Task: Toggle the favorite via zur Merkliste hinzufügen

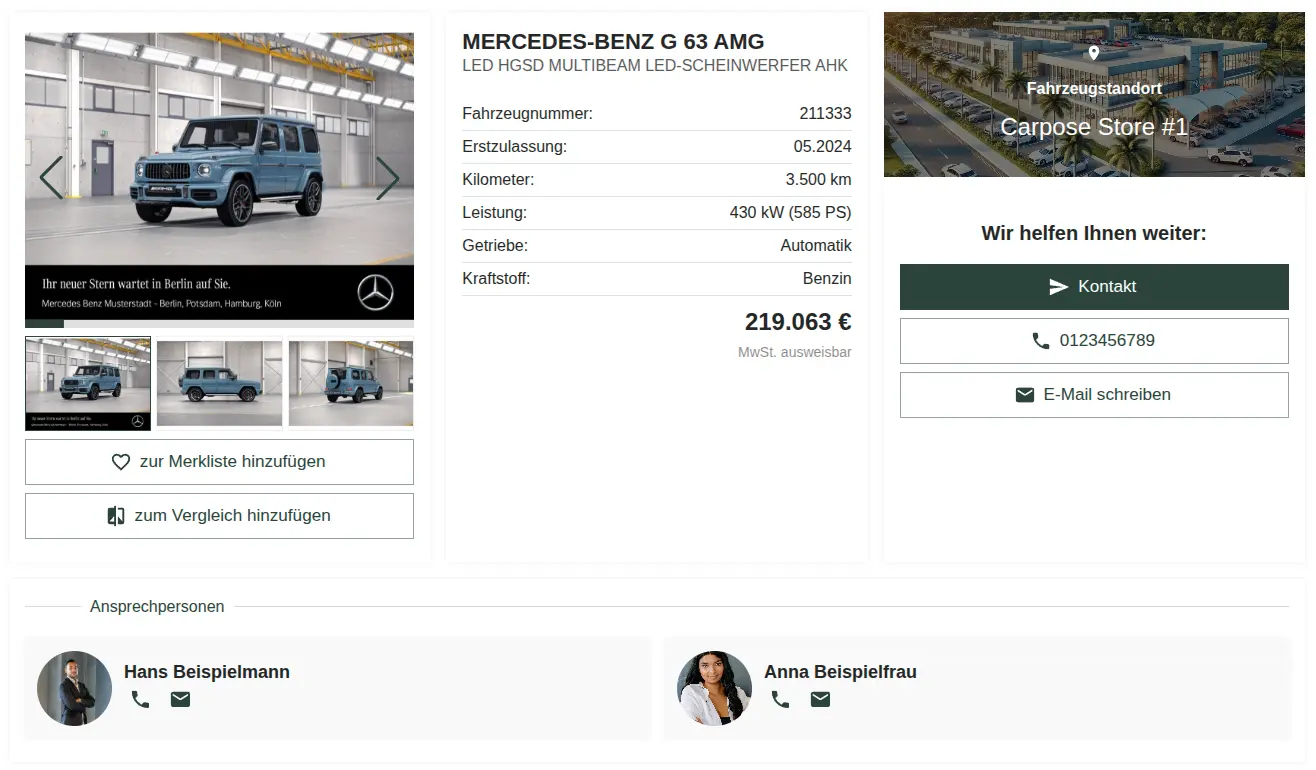Action: 219,461
